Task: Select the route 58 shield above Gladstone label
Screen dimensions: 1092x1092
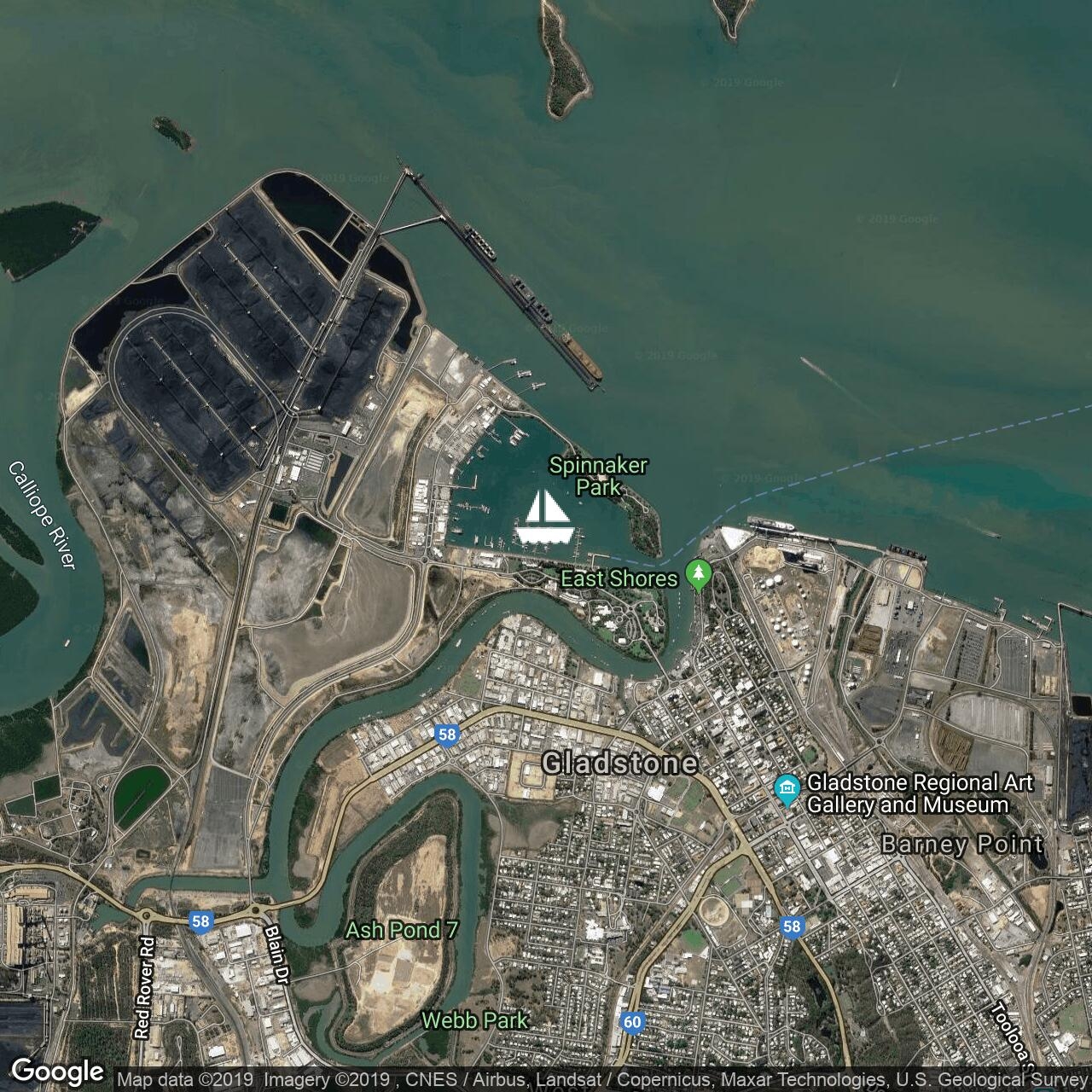Action: point(447,735)
